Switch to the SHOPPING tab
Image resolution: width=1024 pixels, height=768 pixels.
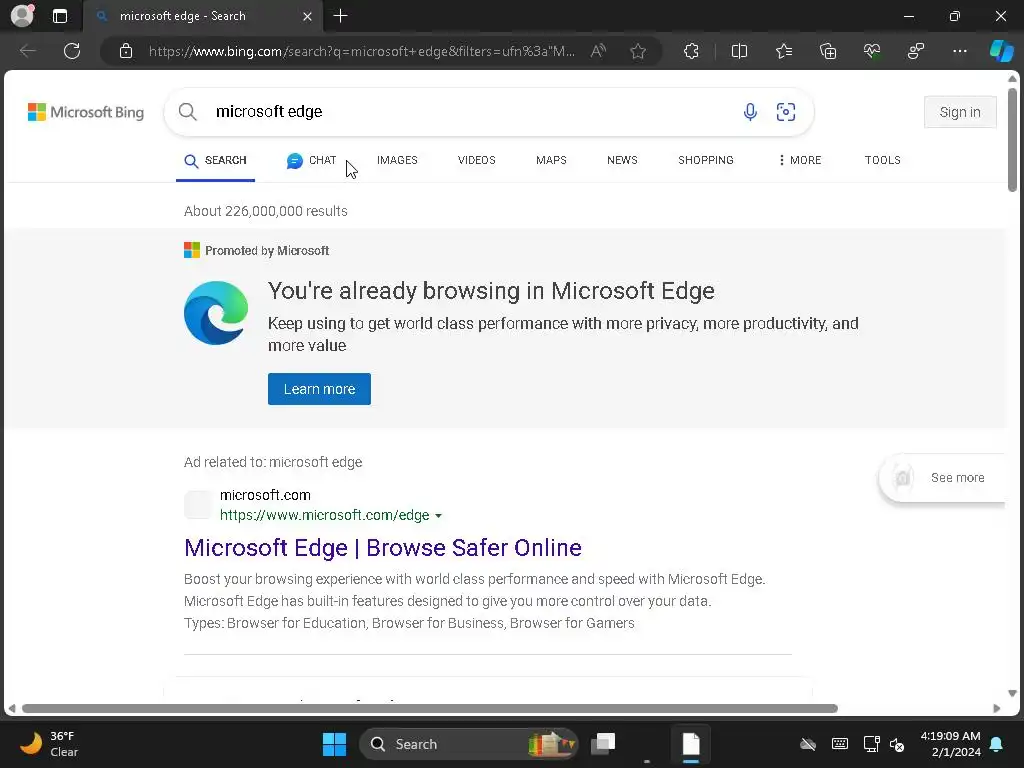pos(706,160)
